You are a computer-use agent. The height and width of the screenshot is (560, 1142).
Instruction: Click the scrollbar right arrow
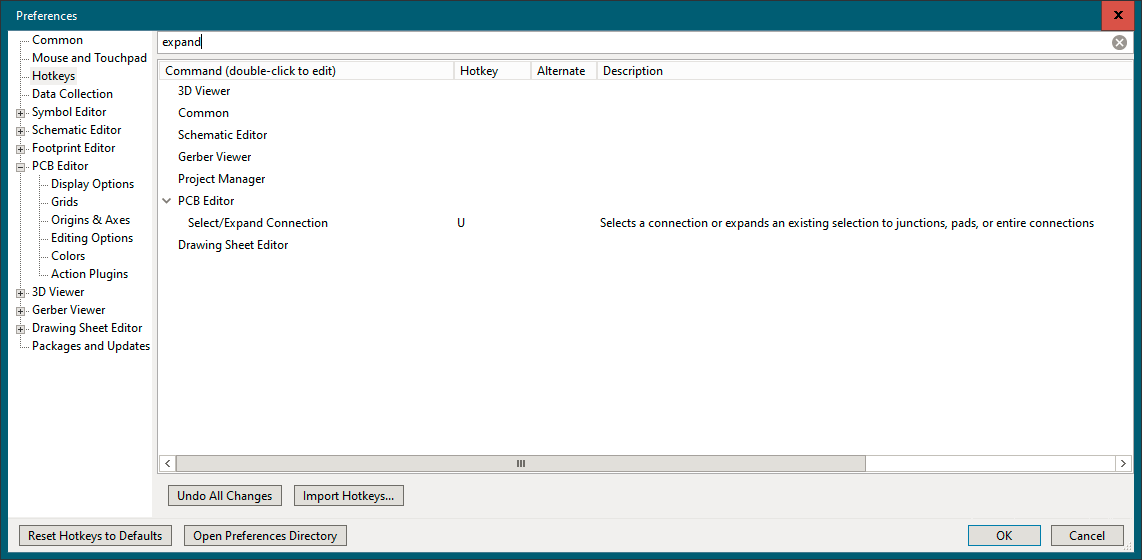pos(1124,463)
